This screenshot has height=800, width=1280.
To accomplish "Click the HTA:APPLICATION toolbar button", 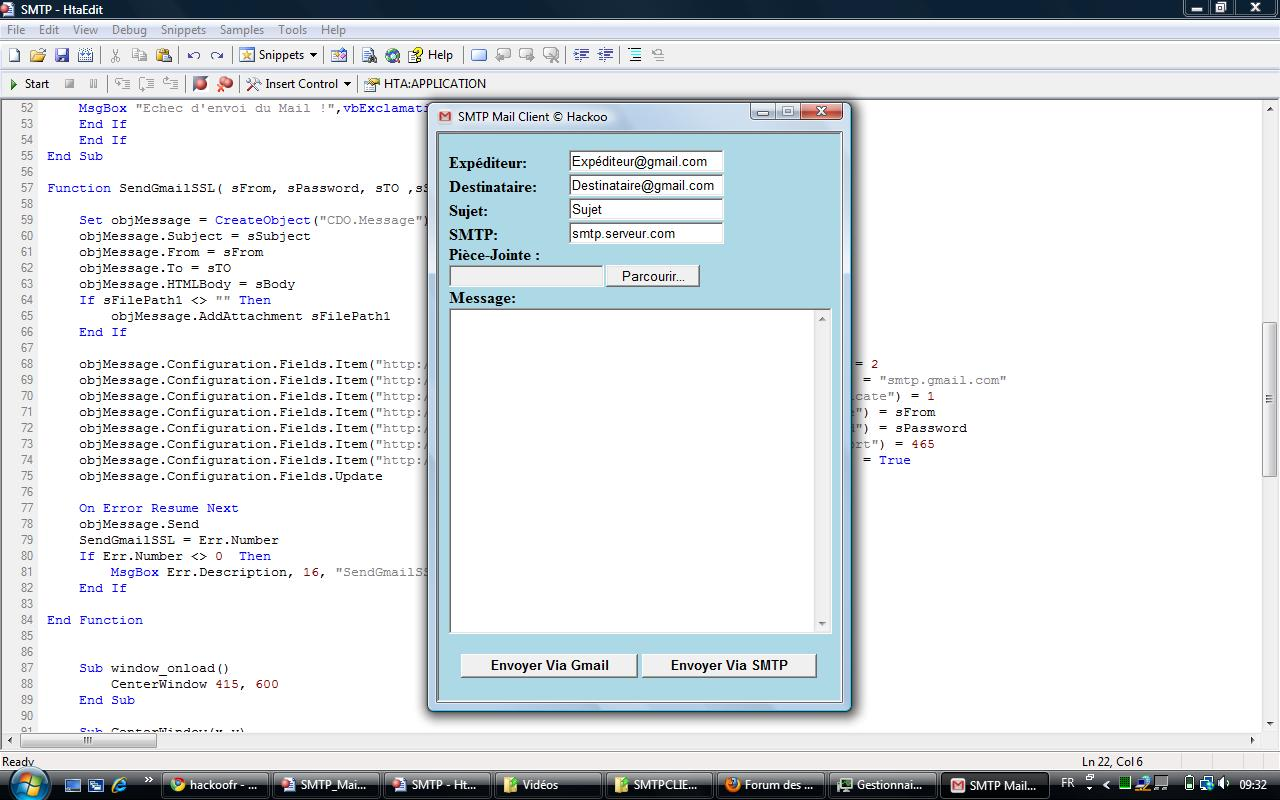I will [425, 84].
